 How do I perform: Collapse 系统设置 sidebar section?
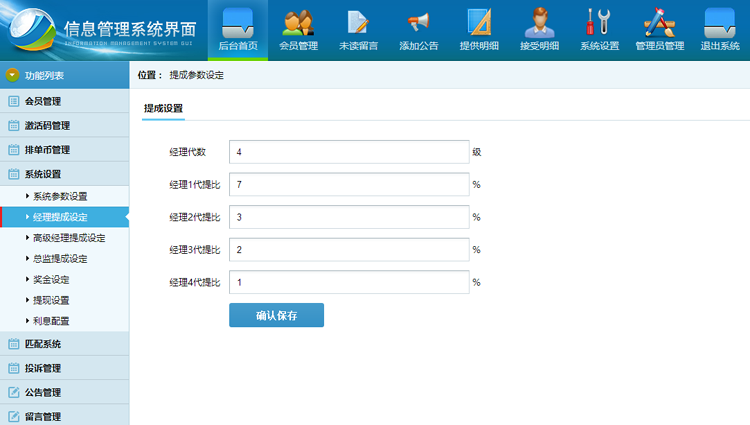[65, 174]
